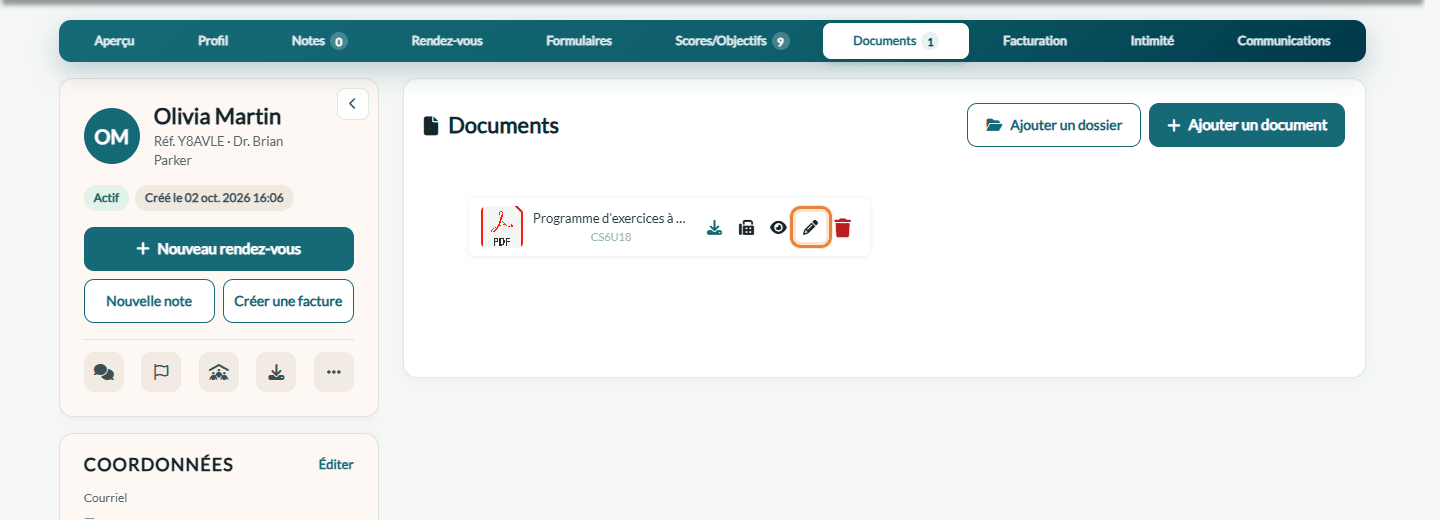Switch to the Profil tab
1440x520 pixels.
[x=213, y=41]
